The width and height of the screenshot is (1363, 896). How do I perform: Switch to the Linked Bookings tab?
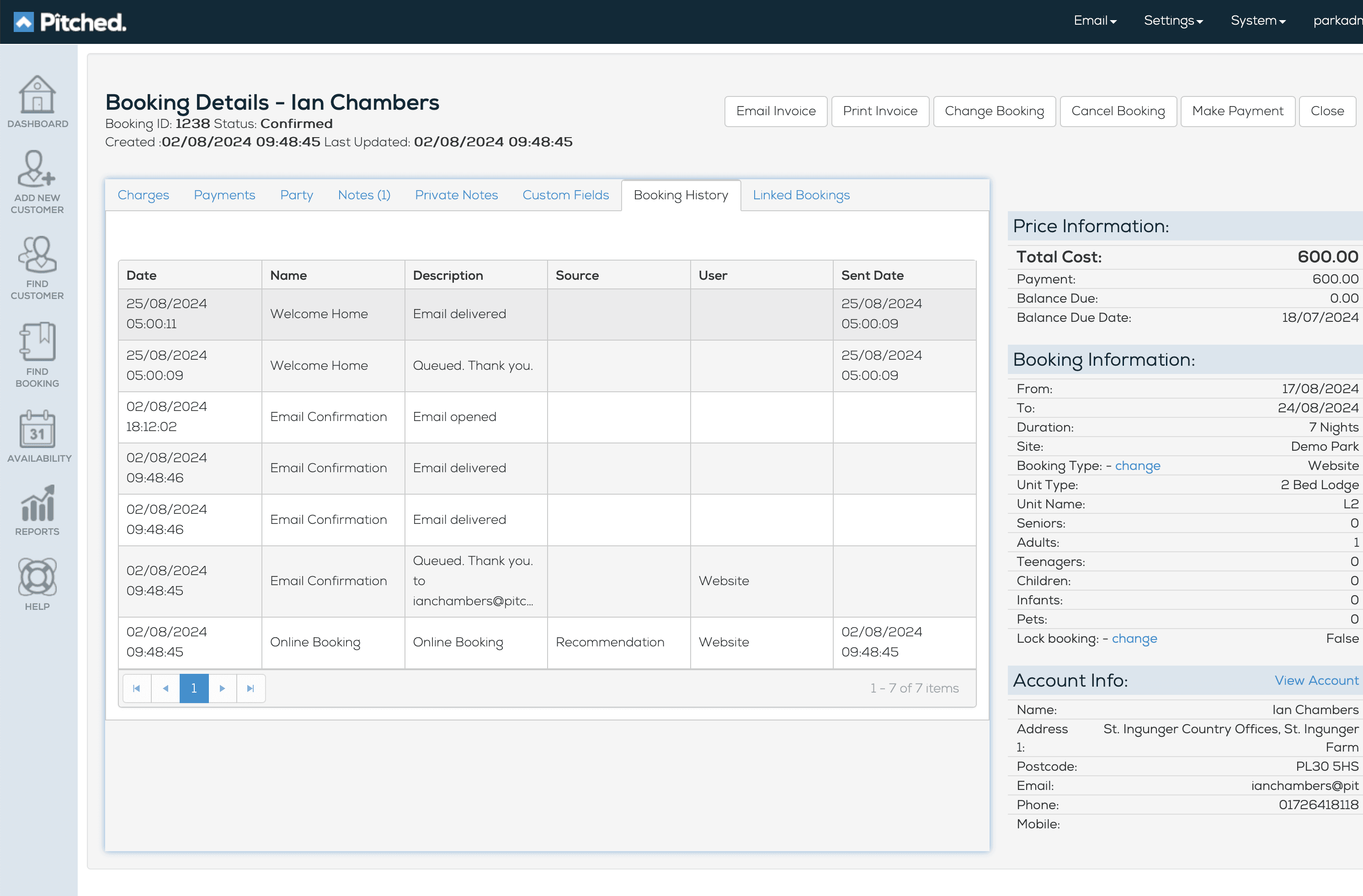[801, 195]
